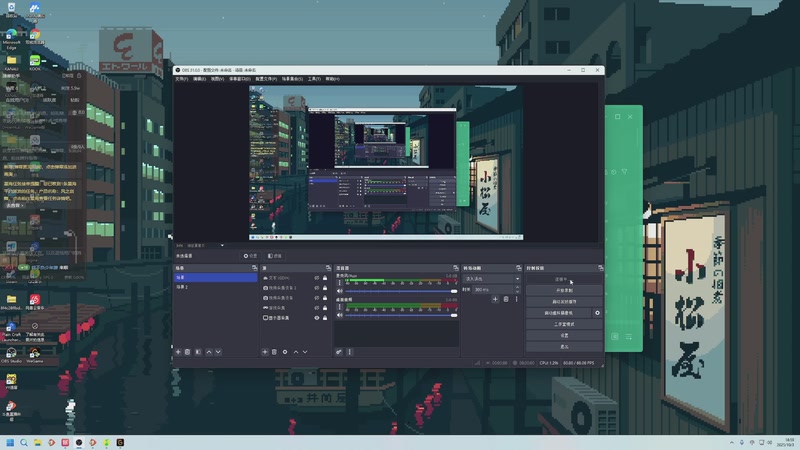This screenshot has height=450, width=800.
Task: Toggle visibility of 文本 (GDI+) source
Action: coord(317,278)
